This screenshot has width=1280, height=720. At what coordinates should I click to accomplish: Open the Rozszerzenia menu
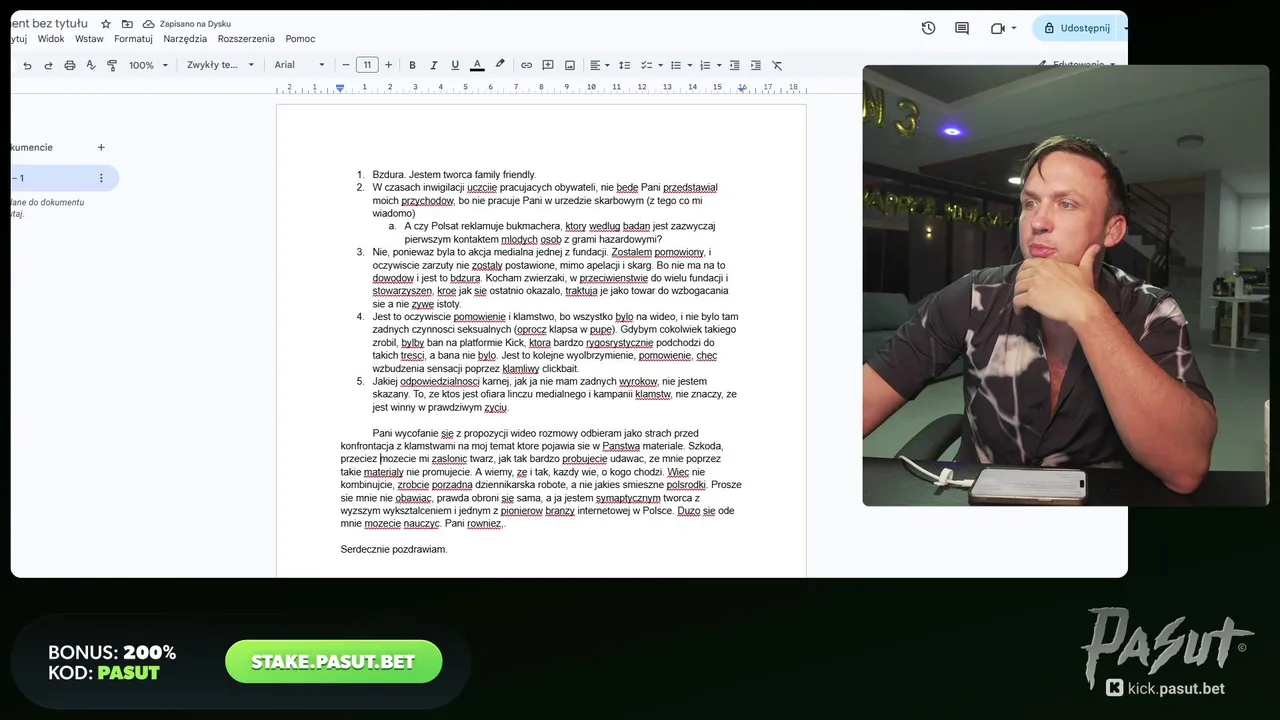(246, 39)
